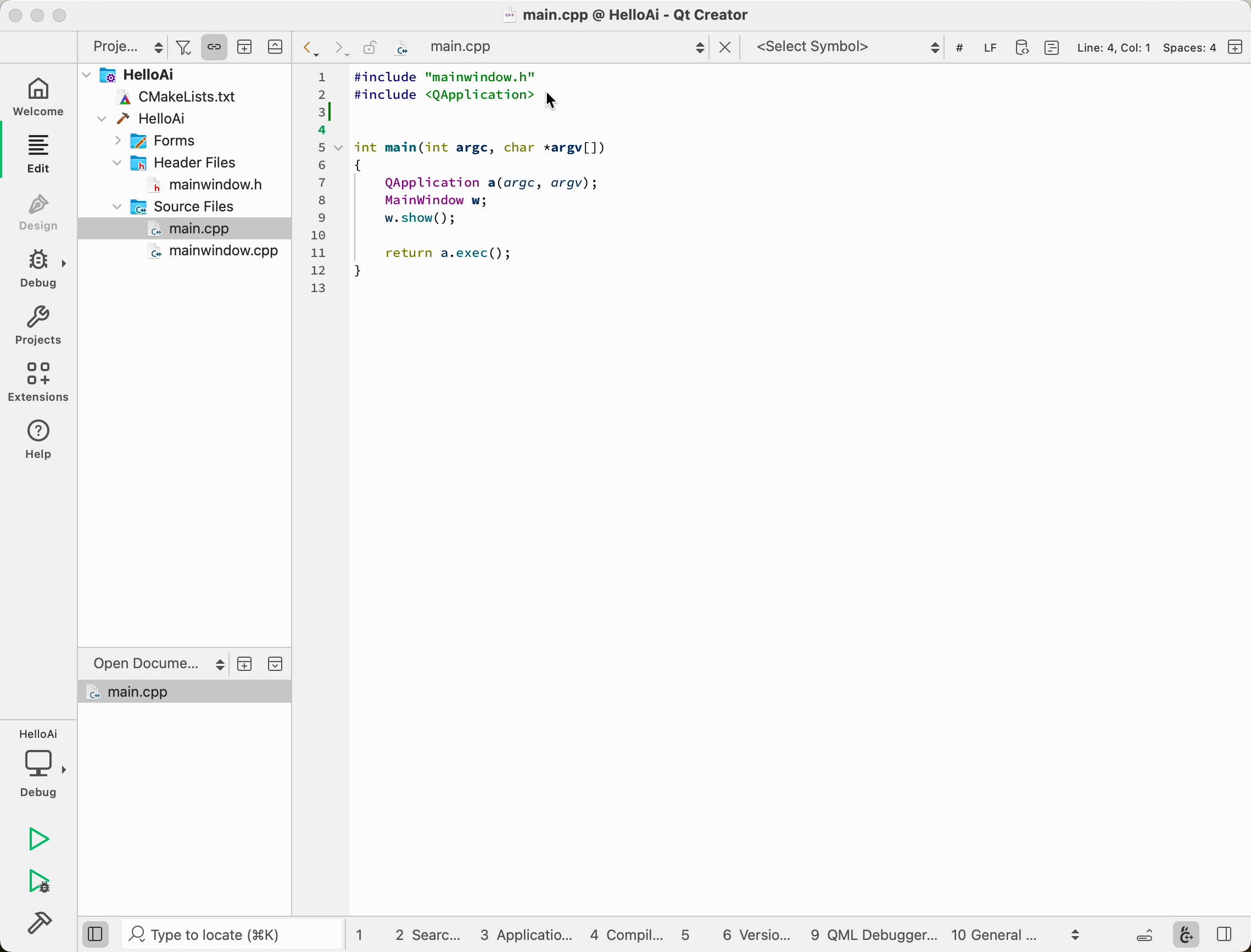Open the Compile Output pane
The height and width of the screenshot is (952, 1251).
click(627, 935)
